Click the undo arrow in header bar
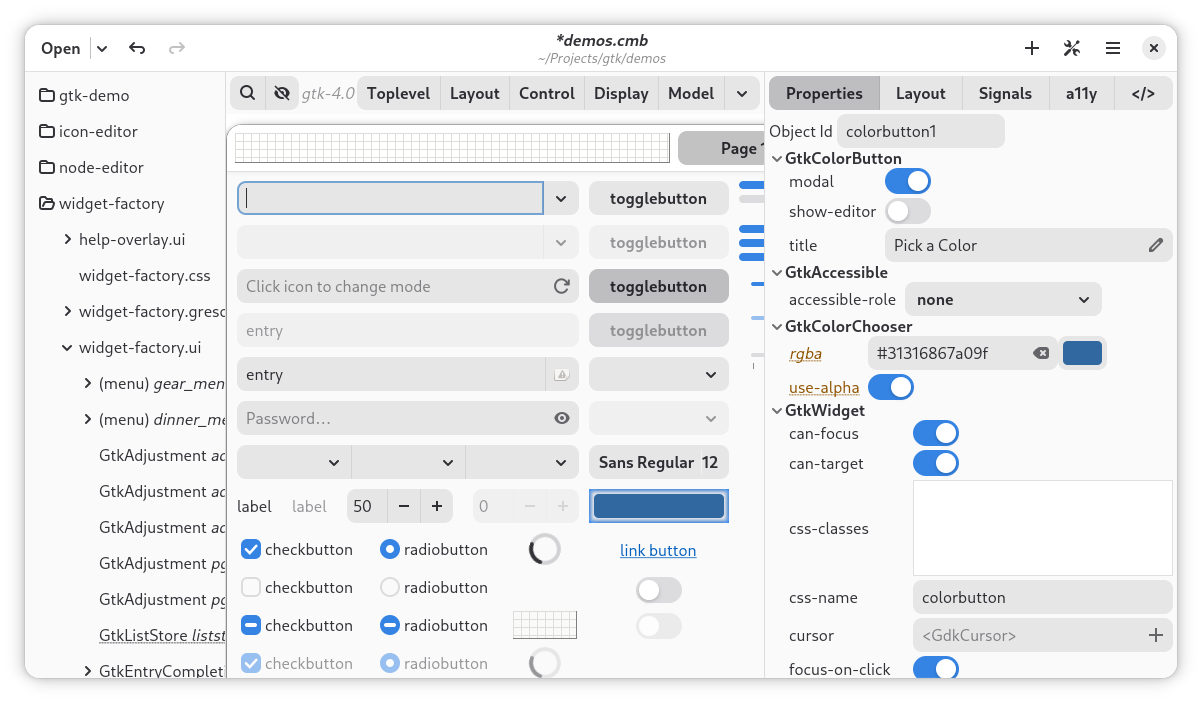The image size is (1202, 703). (137, 48)
